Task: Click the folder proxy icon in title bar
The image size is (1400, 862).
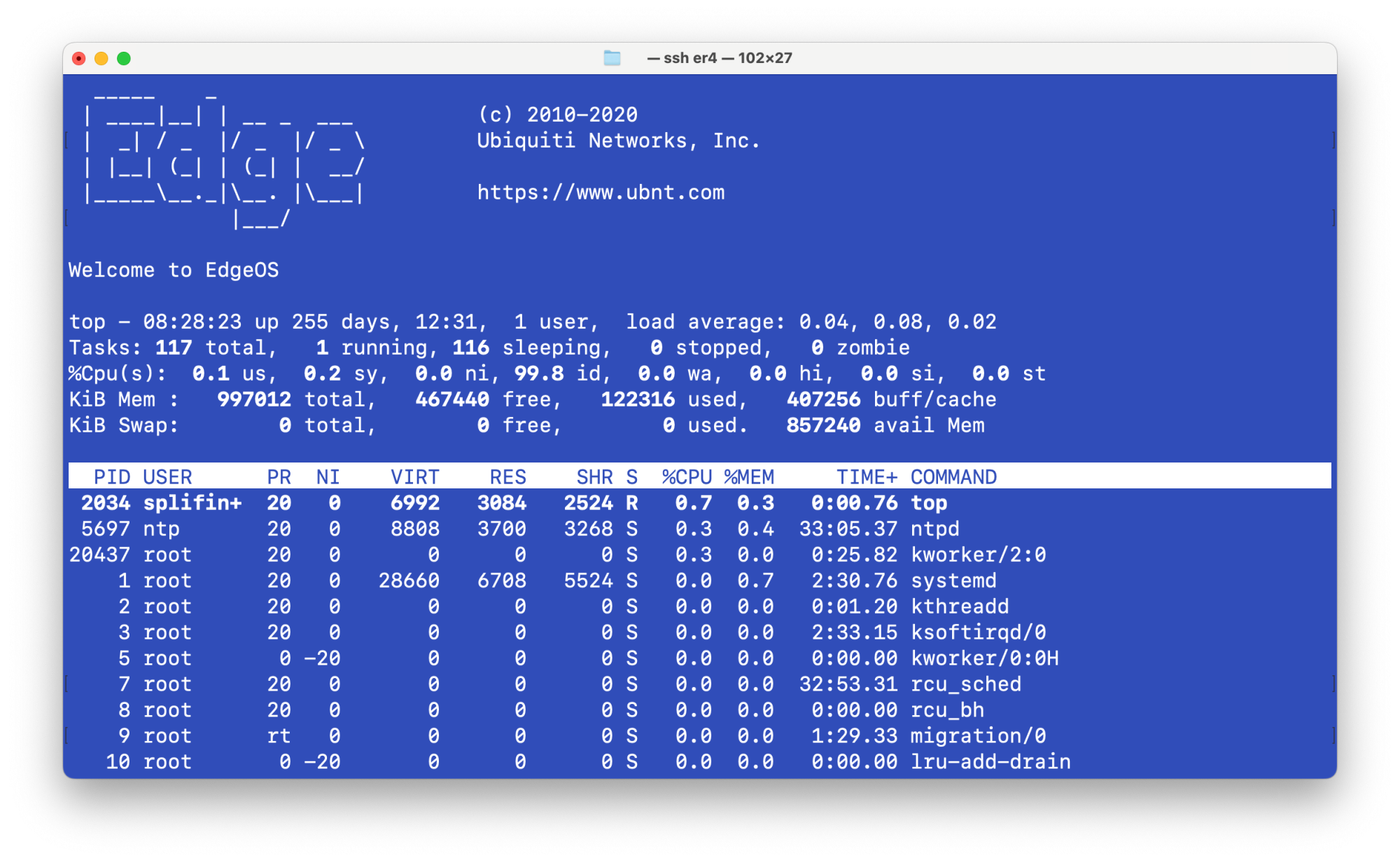Action: pos(612,58)
